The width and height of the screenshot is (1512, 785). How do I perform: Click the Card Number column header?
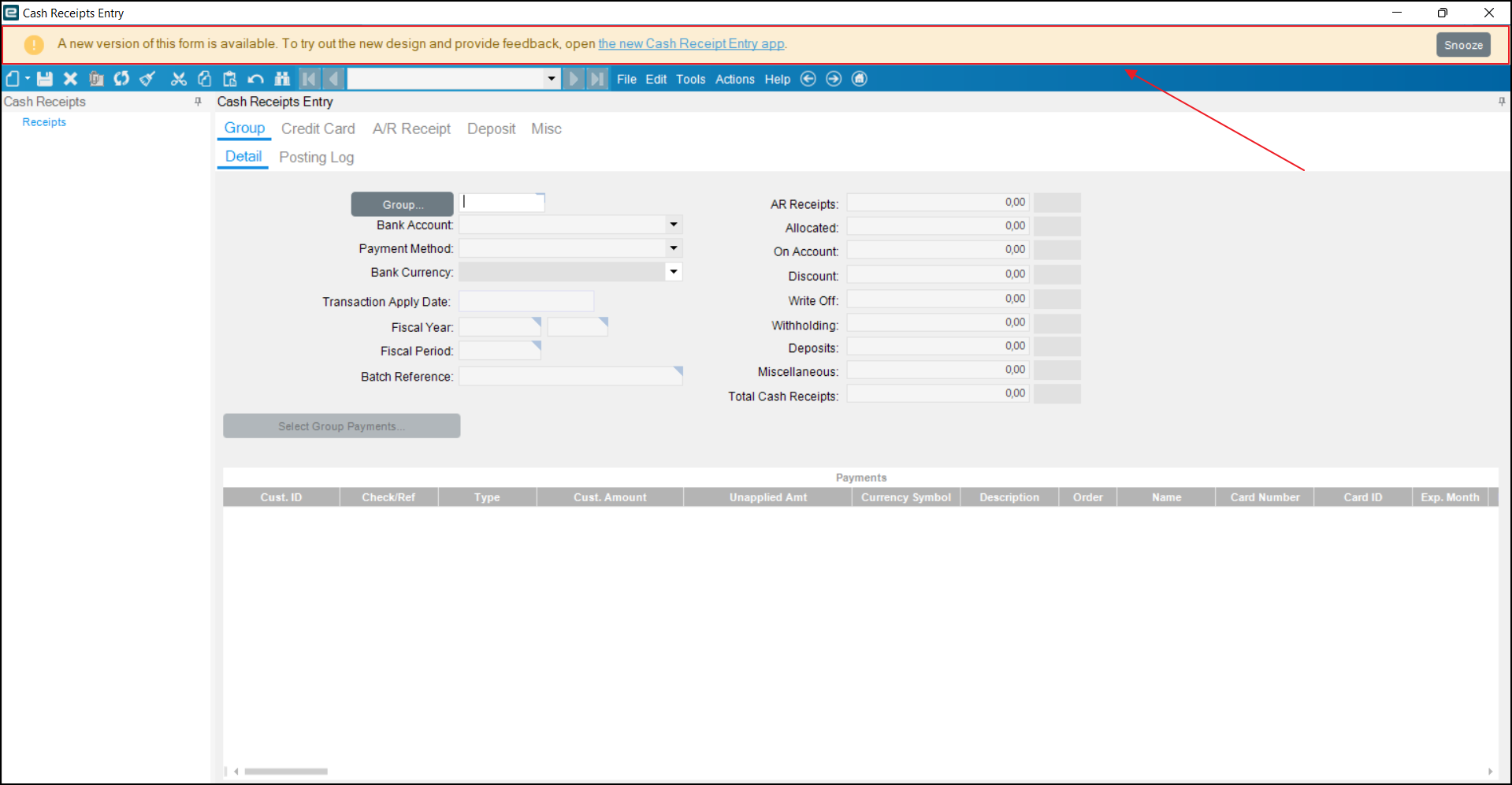tap(1265, 497)
